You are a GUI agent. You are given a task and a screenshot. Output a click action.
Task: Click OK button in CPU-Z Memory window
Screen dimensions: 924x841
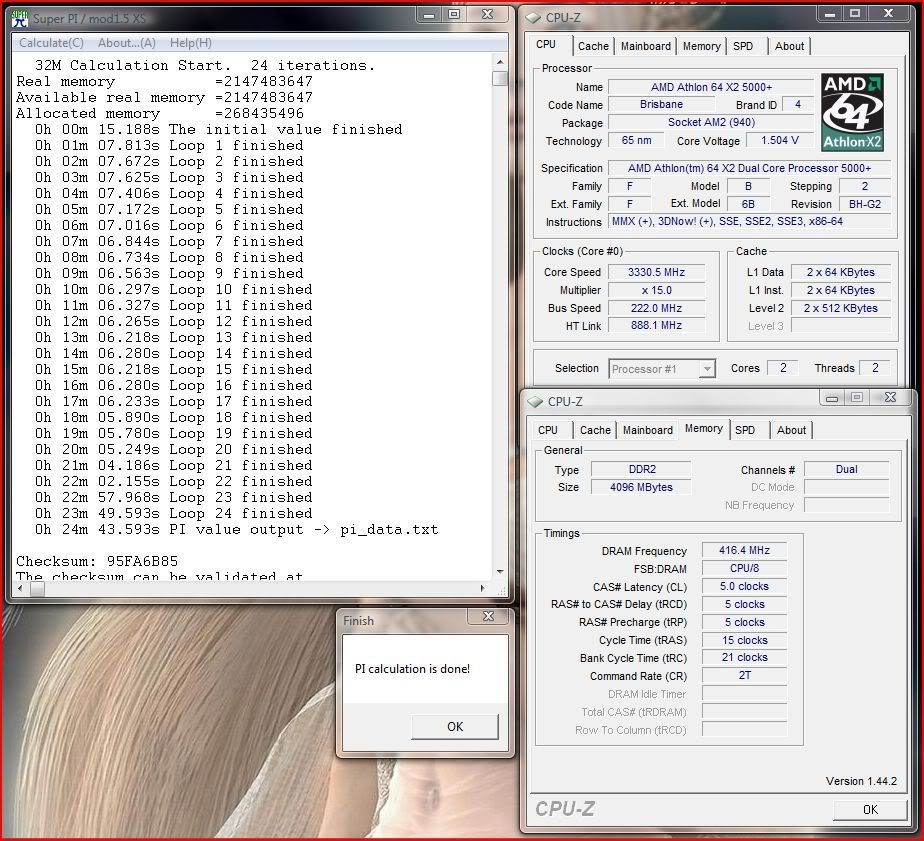(x=869, y=809)
